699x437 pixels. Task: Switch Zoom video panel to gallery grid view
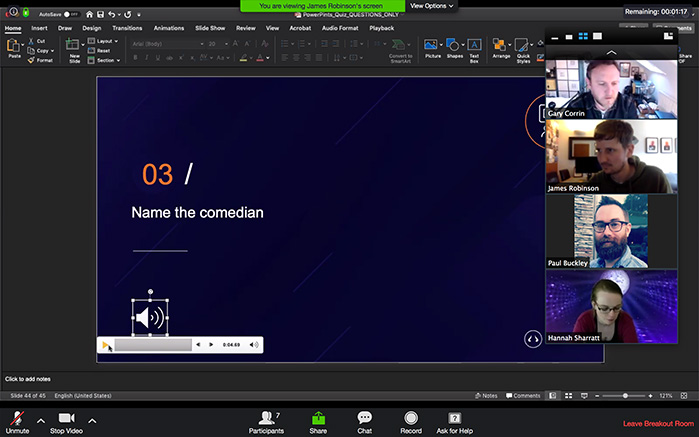(x=583, y=37)
